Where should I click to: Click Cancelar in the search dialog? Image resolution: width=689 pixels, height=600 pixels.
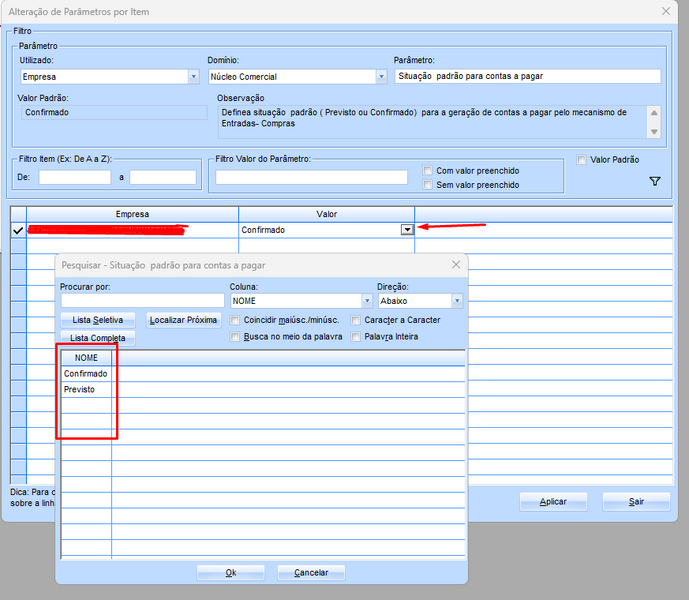(x=311, y=573)
